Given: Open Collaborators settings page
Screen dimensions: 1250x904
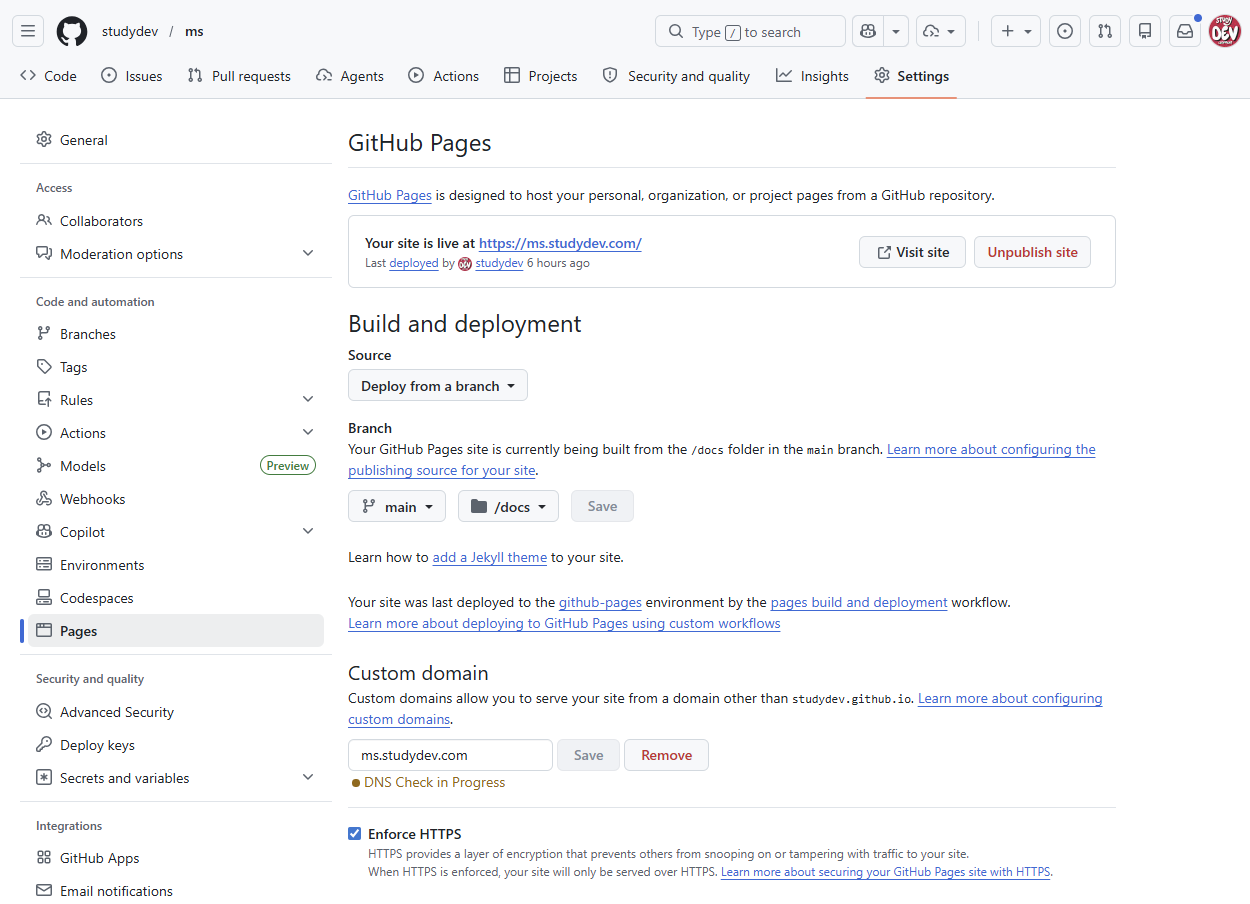Looking at the screenshot, I should click(x=176, y=221).
